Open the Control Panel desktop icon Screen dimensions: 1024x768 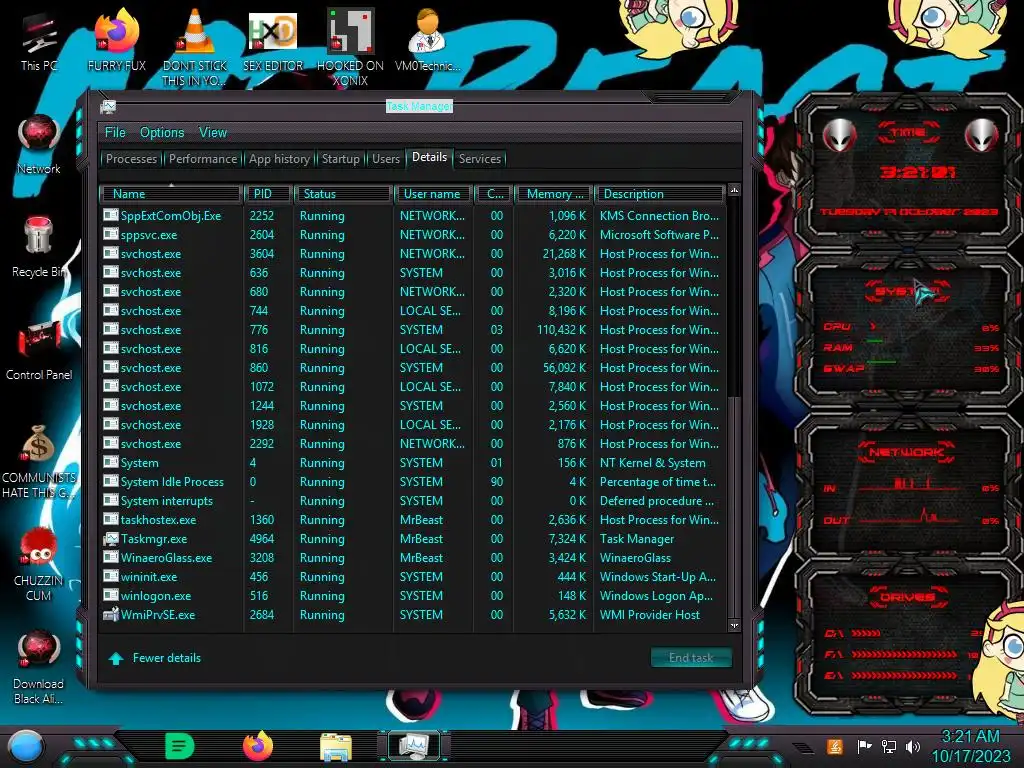[39, 350]
